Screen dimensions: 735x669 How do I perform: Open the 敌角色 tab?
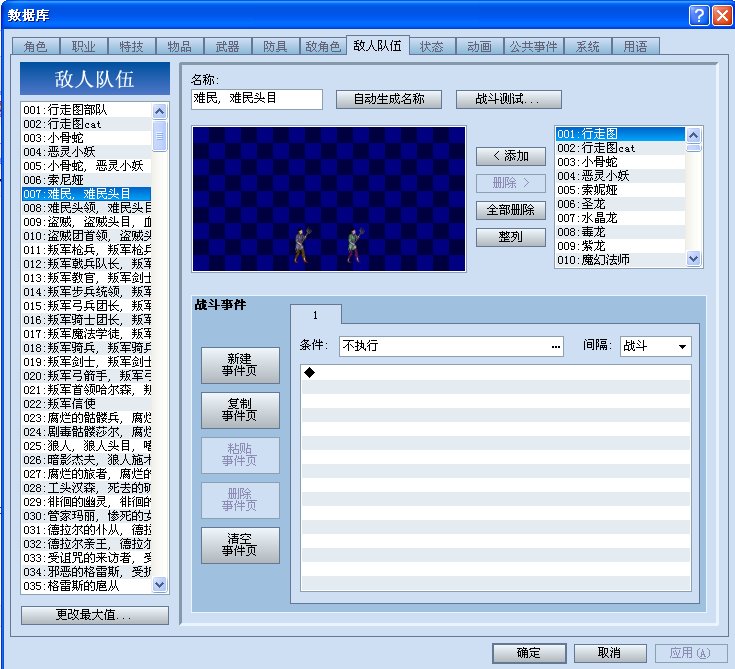click(x=322, y=46)
